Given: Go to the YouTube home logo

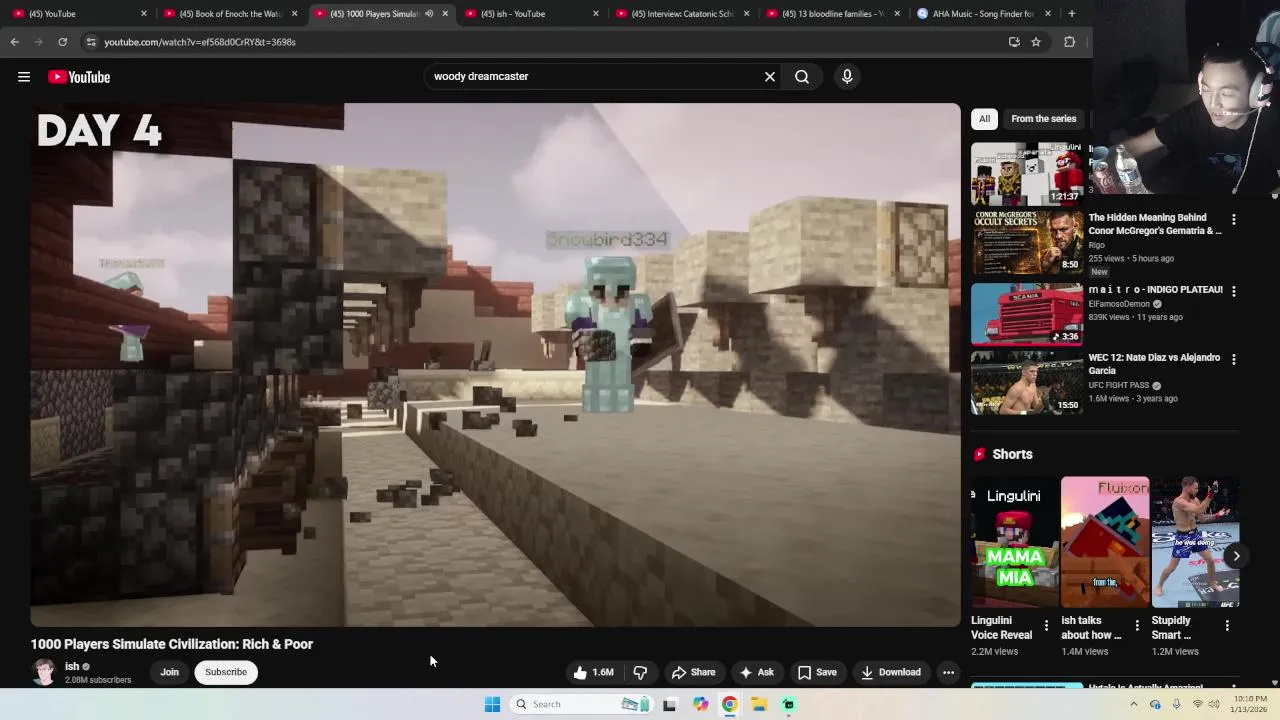Looking at the screenshot, I should [x=79, y=77].
